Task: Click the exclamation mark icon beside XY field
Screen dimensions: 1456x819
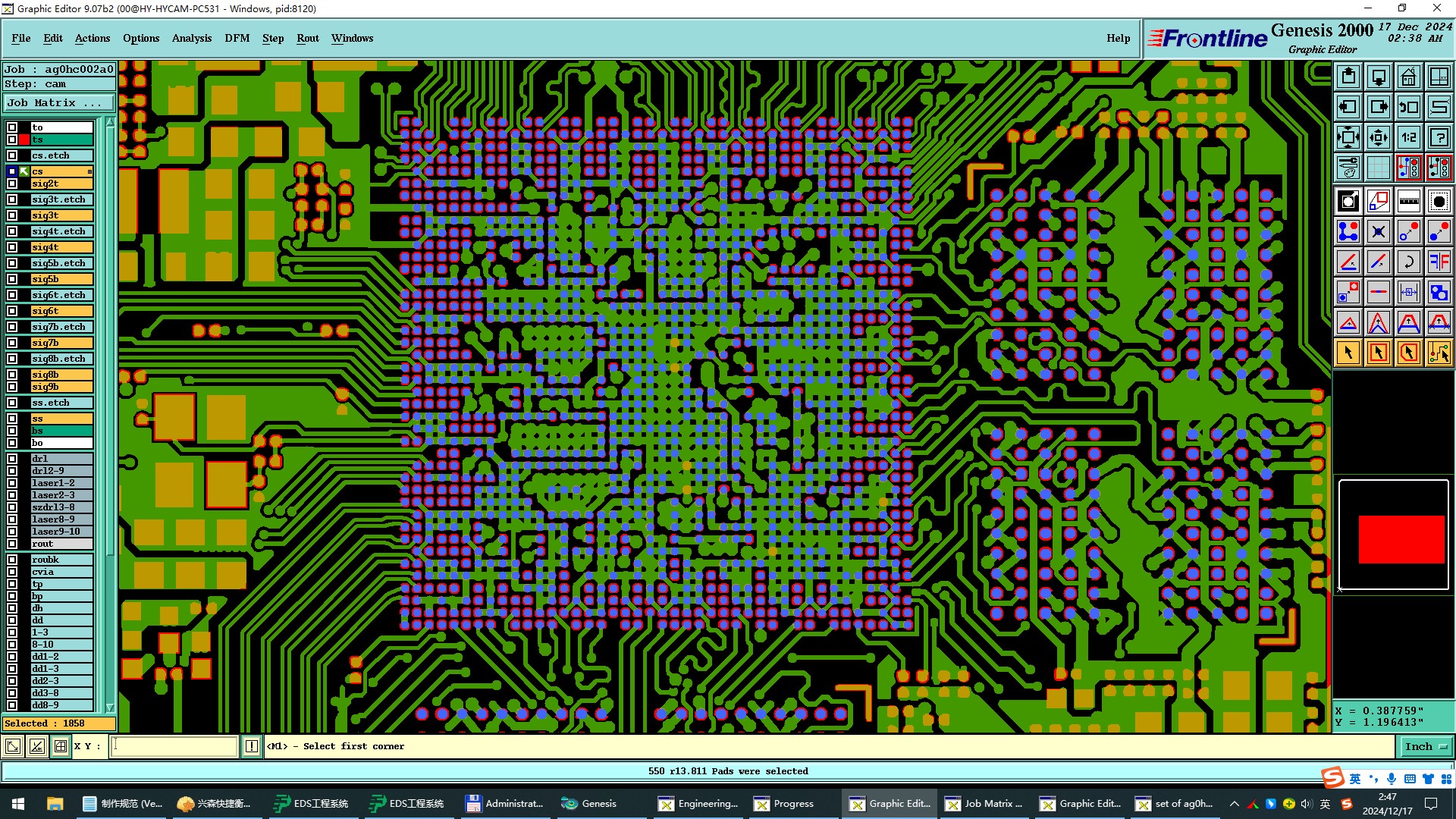Action: (252, 747)
